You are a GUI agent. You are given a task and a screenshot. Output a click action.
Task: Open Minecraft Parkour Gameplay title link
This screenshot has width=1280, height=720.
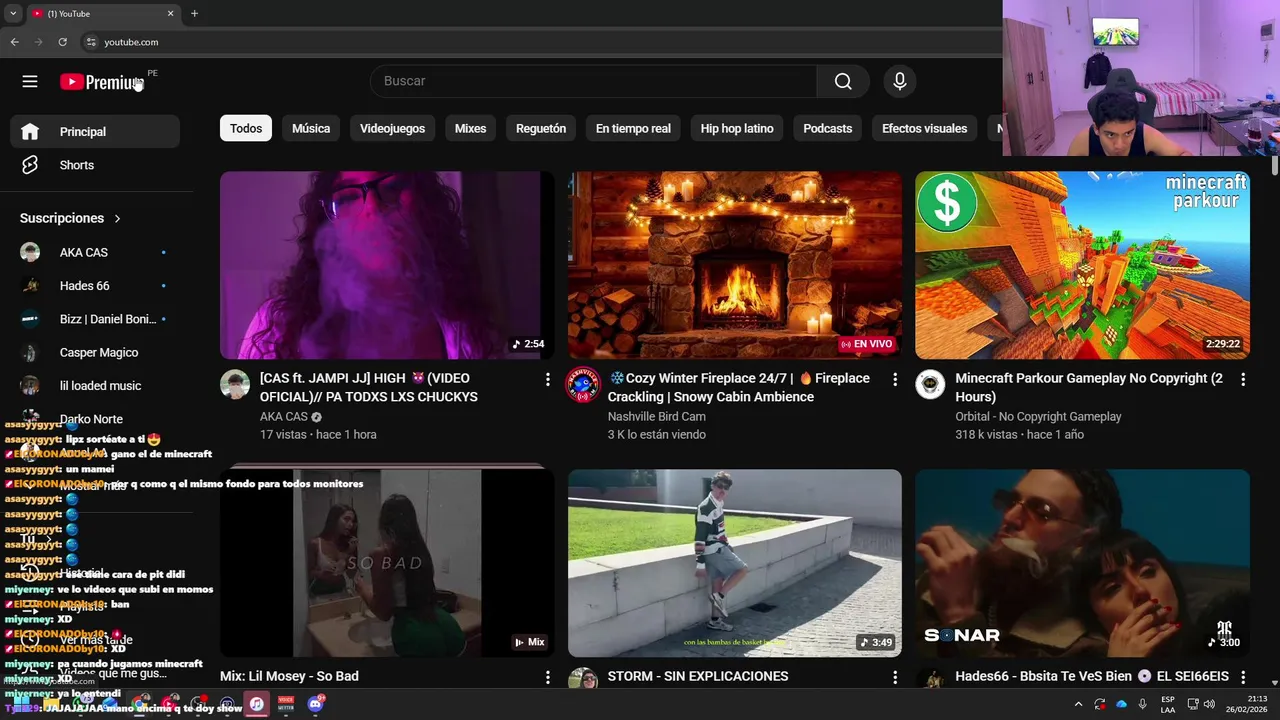[x=1089, y=388]
